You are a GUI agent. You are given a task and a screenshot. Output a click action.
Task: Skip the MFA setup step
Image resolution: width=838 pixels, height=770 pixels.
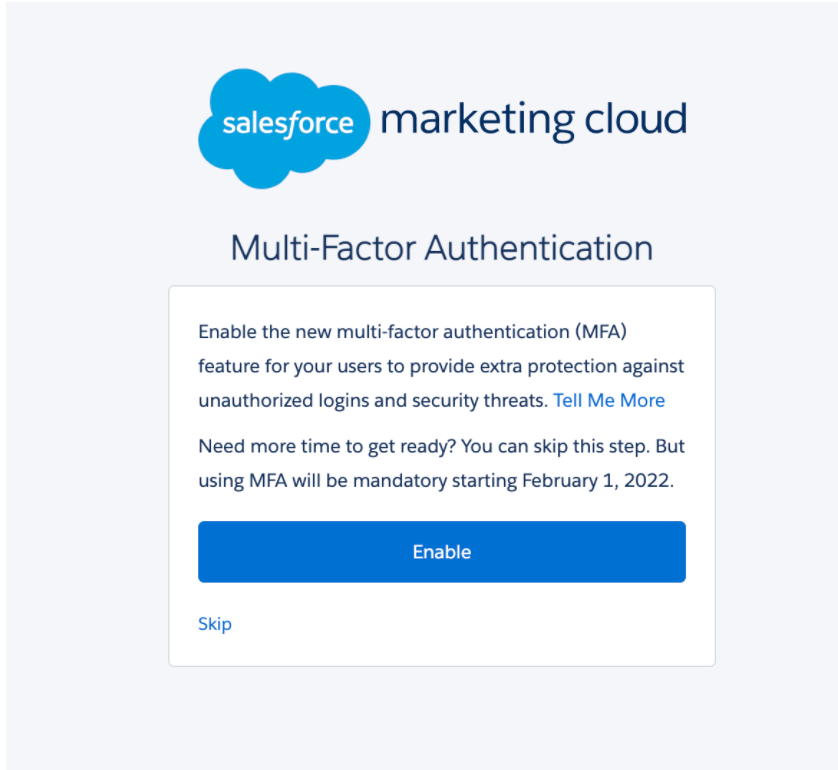tap(215, 624)
